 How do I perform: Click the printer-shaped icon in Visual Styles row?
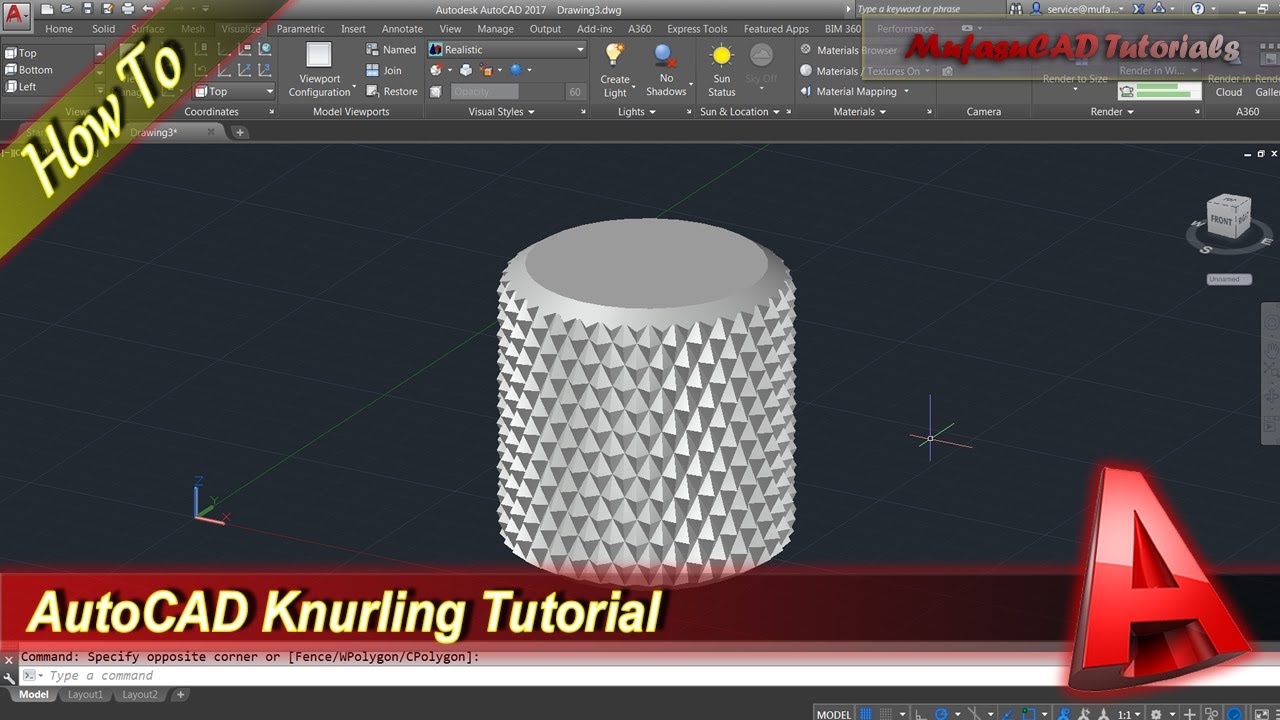click(x=466, y=70)
